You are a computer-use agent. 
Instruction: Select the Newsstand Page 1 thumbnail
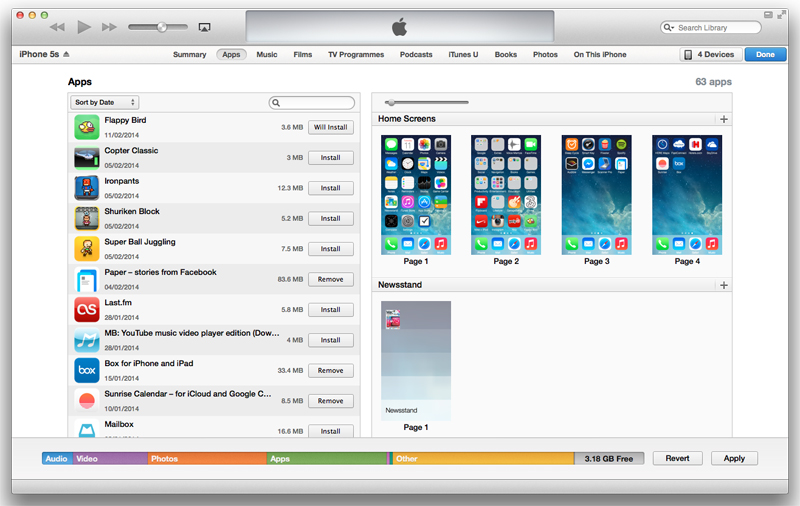coord(416,361)
